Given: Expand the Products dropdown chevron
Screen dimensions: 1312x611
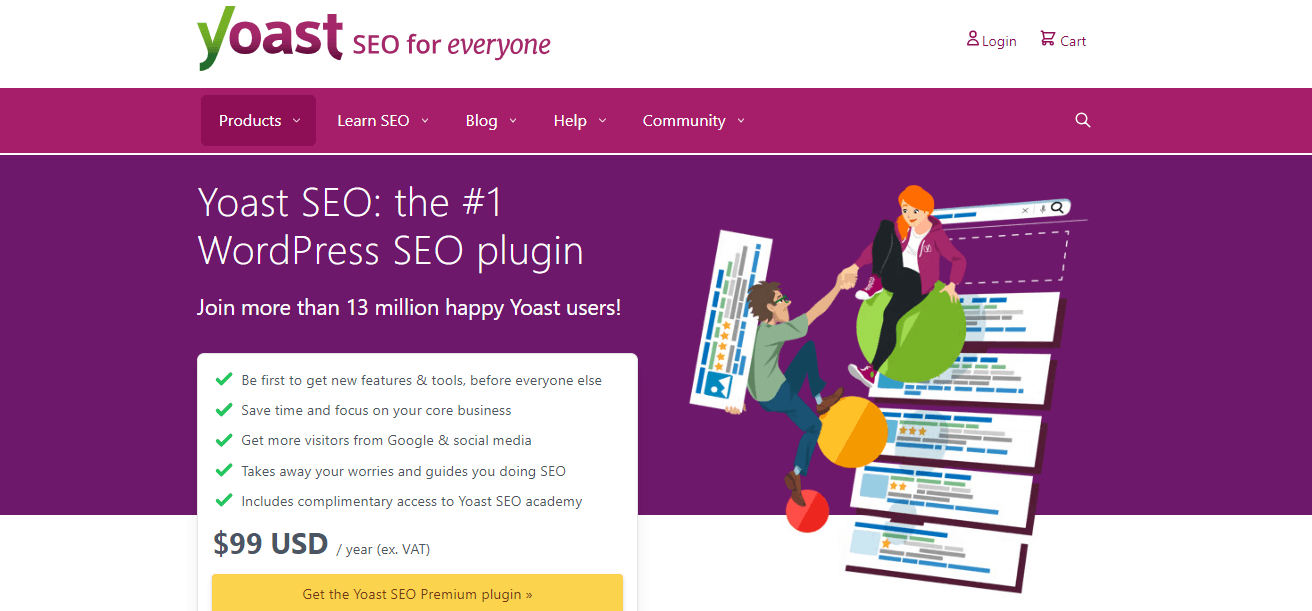Looking at the screenshot, I should [x=296, y=121].
